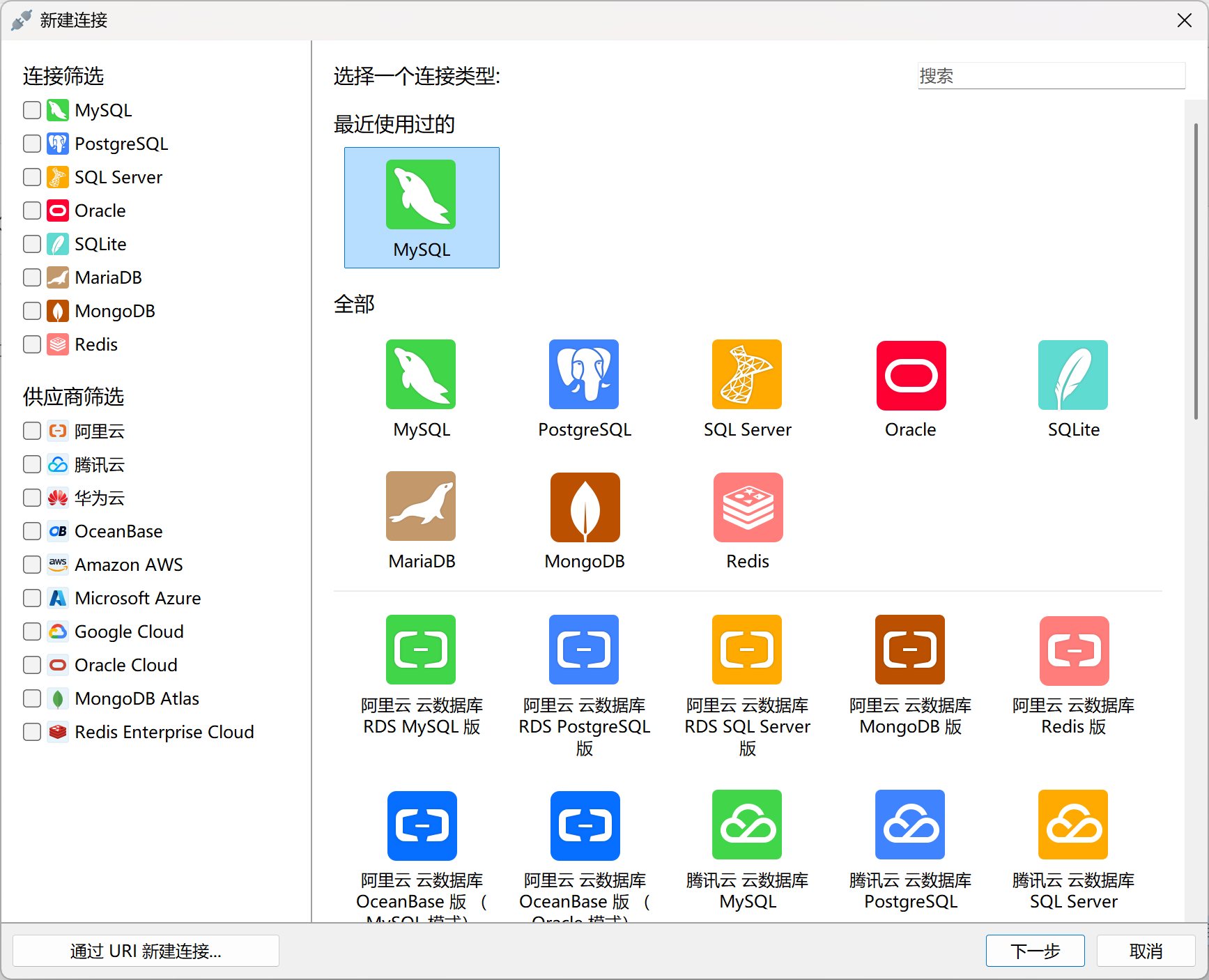Tick the 腾讯云 vendor filter
The height and width of the screenshot is (980, 1209).
point(32,464)
